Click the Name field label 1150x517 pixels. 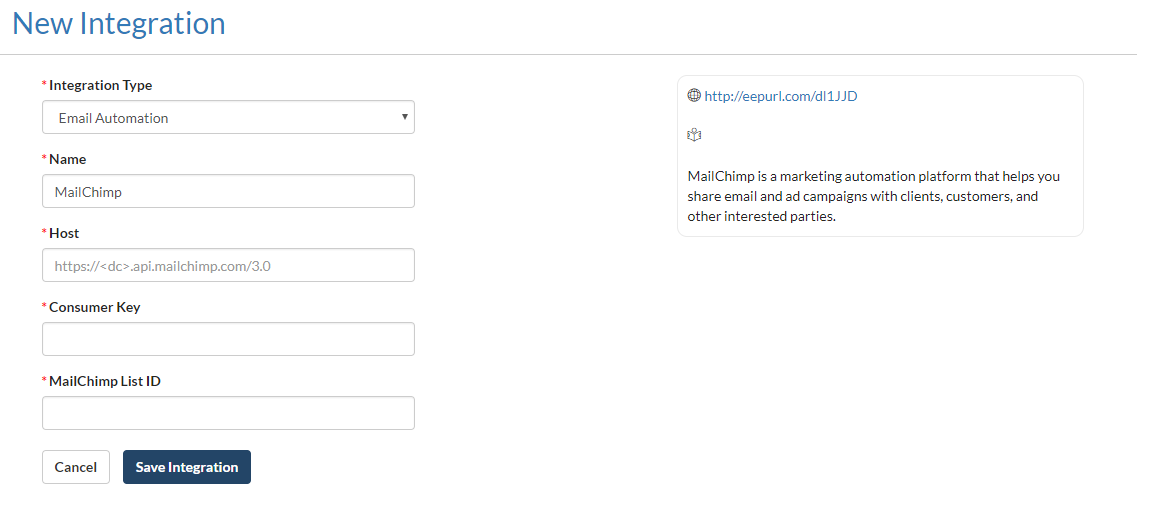[x=67, y=159]
